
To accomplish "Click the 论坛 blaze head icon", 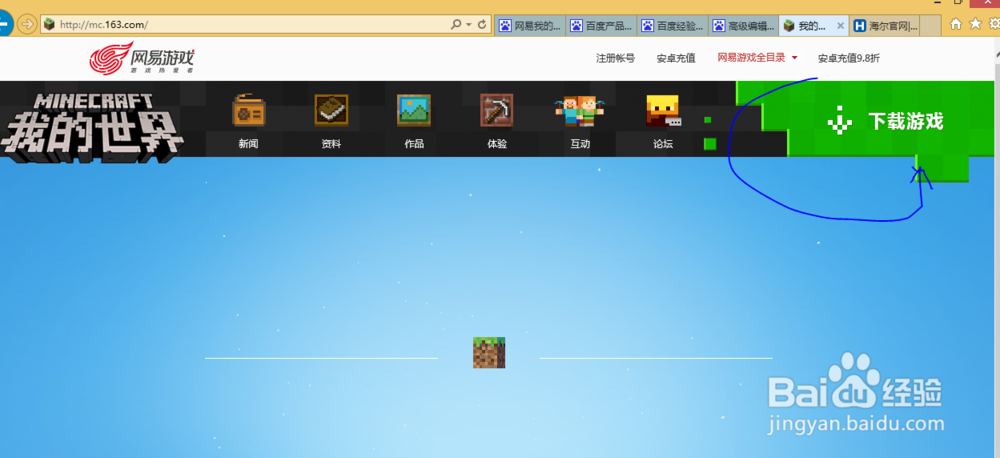I will 663,110.
